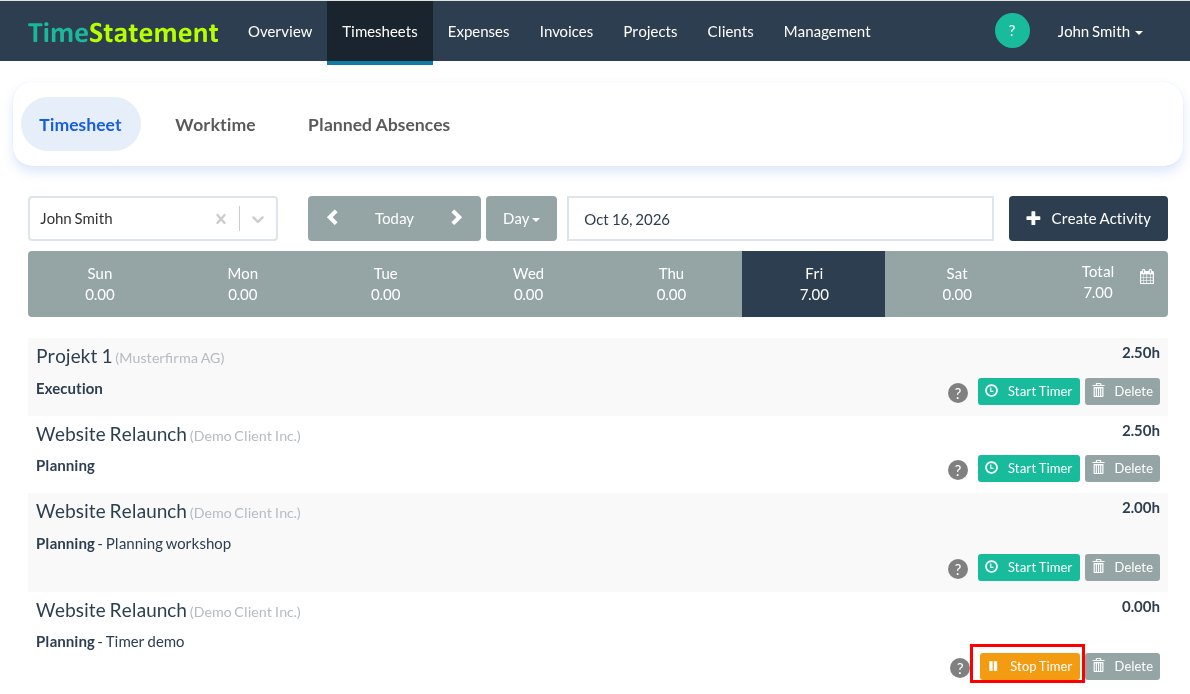This screenshot has height=694, width=1190.
Task: Open John Smith account menu
Action: click(1100, 31)
